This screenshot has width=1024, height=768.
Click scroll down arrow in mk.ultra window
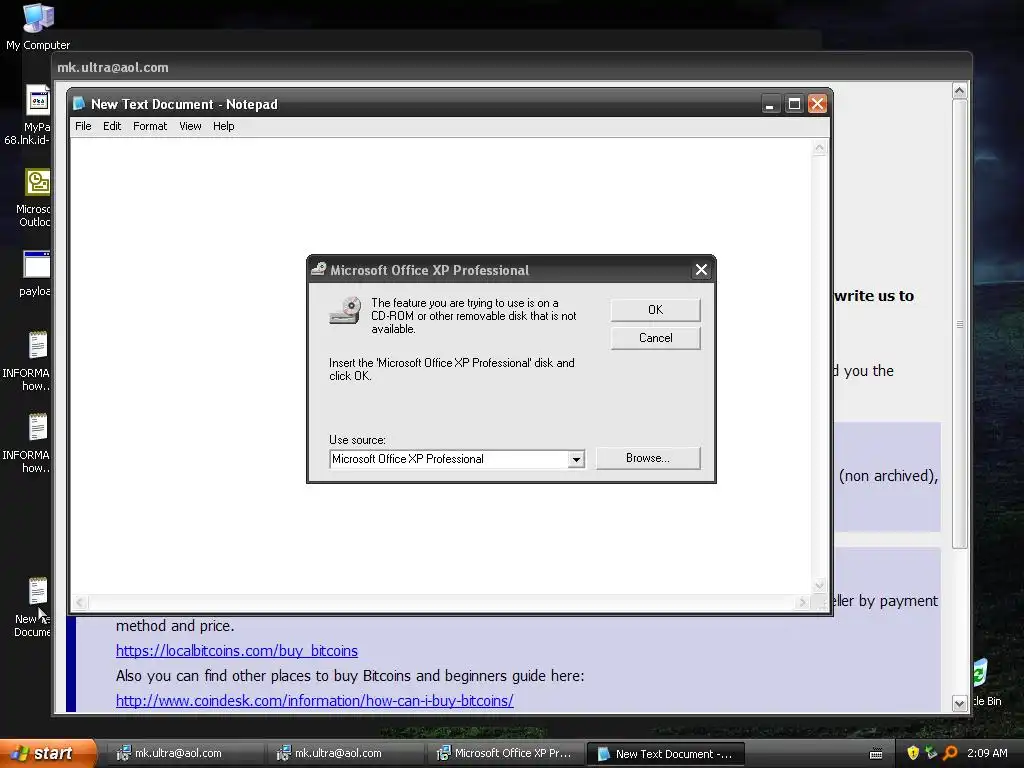959,703
